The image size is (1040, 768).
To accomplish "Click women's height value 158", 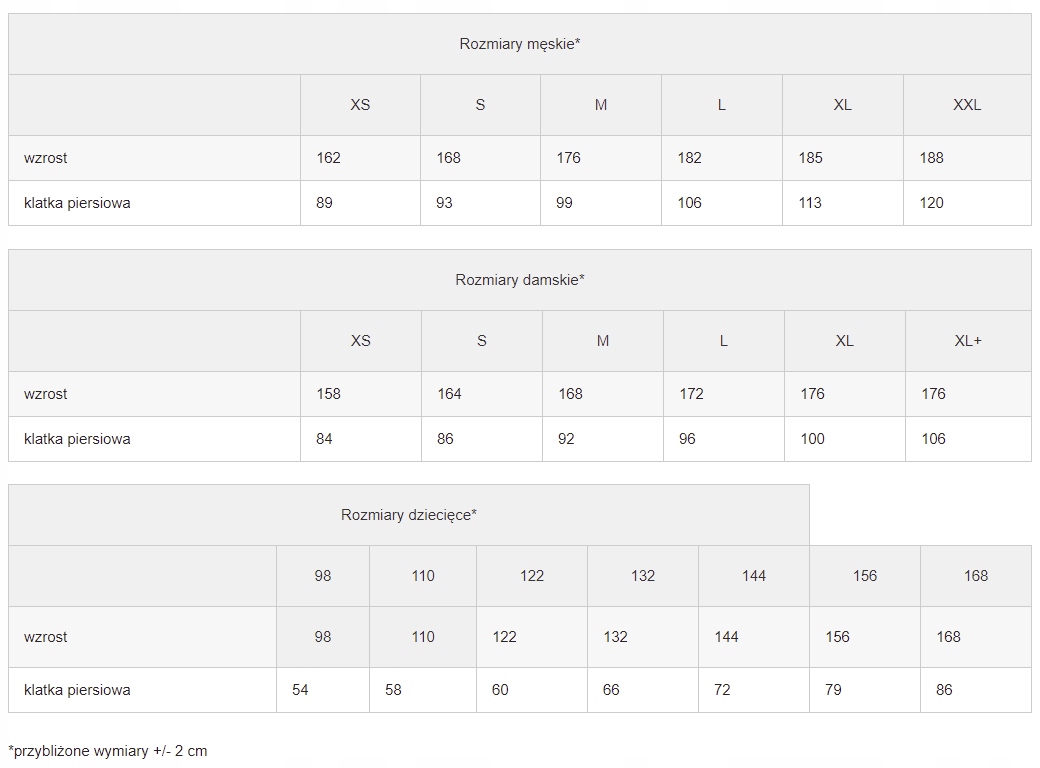I will point(328,394).
